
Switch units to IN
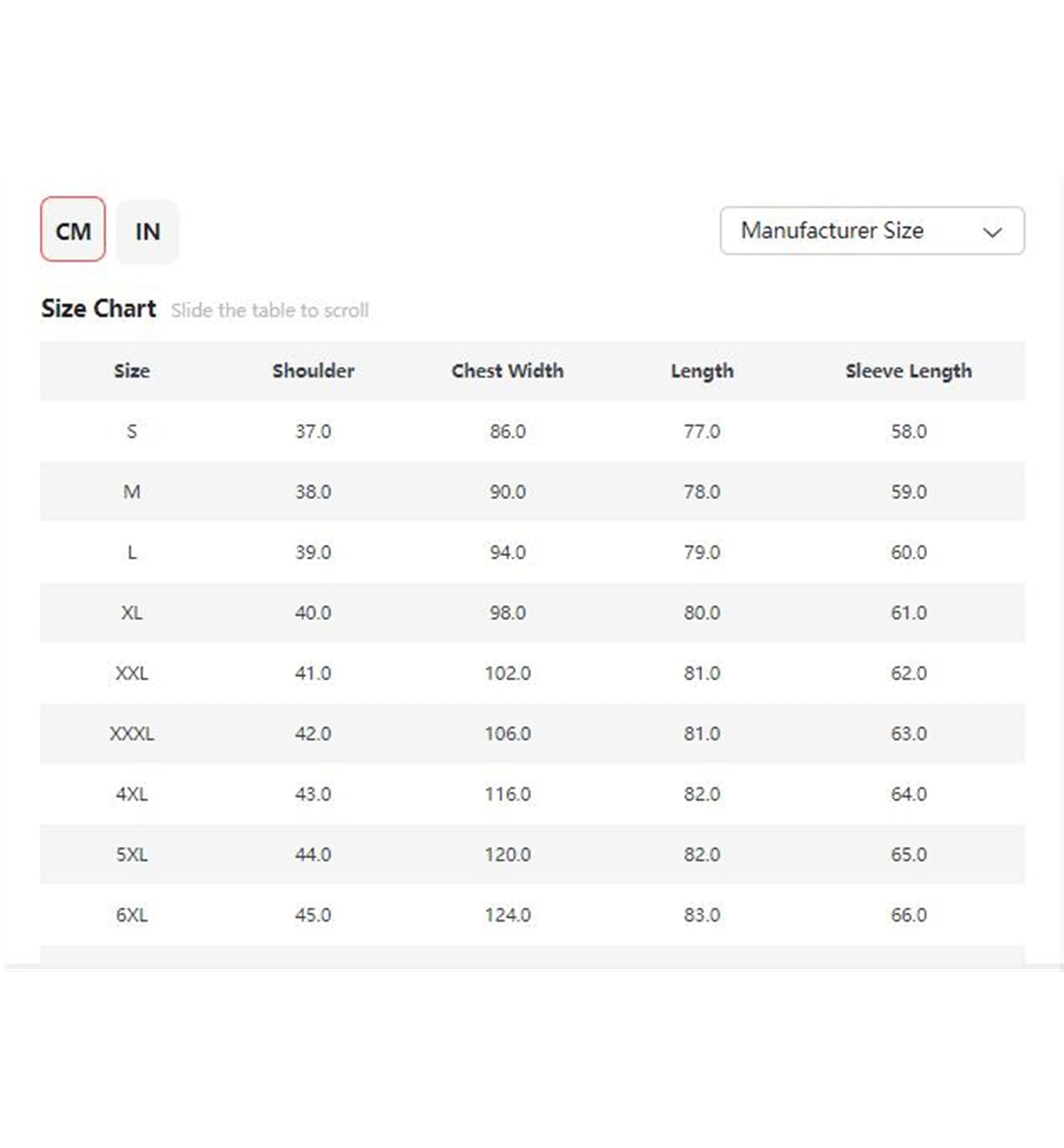(x=147, y=231)
